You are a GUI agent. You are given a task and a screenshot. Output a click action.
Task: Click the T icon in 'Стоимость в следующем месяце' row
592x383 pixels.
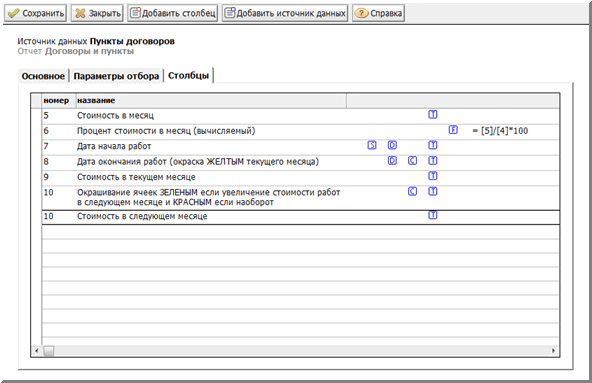click(x=433, y=215)
